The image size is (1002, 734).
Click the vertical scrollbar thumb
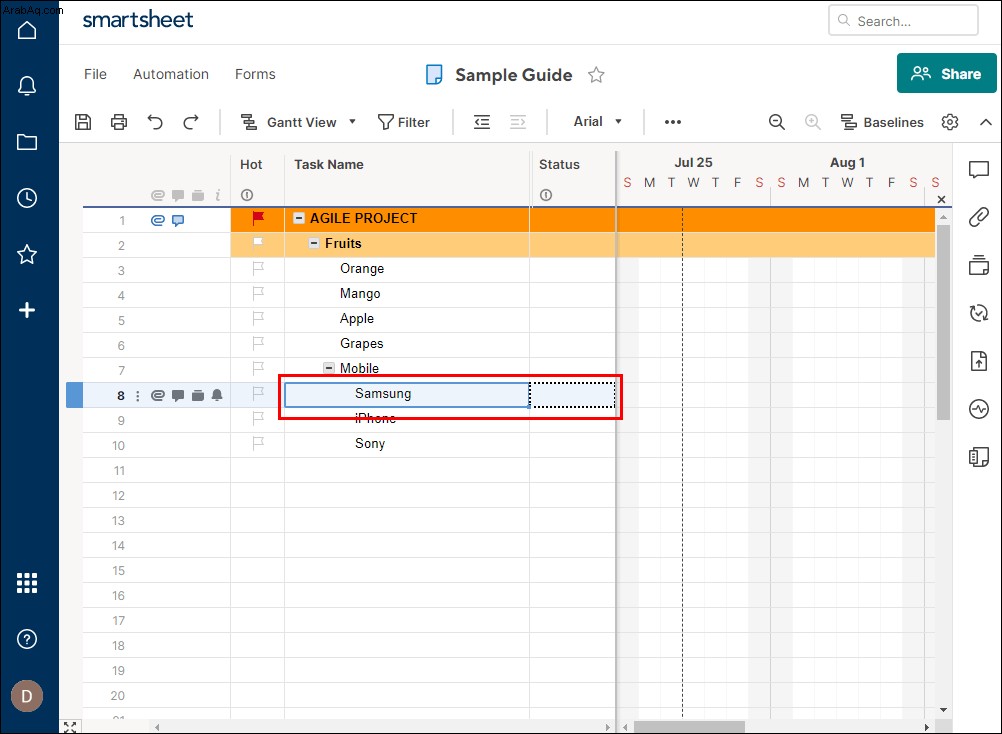(x=943, y=322)
